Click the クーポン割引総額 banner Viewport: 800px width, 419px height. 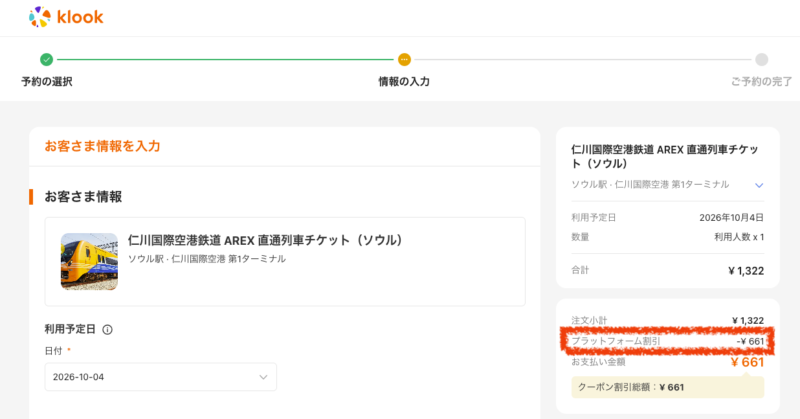668,387
